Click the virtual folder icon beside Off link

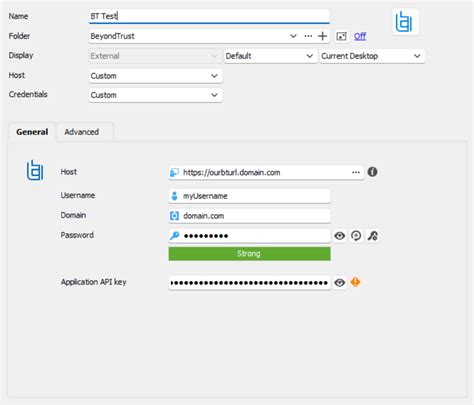pos(342,36)
